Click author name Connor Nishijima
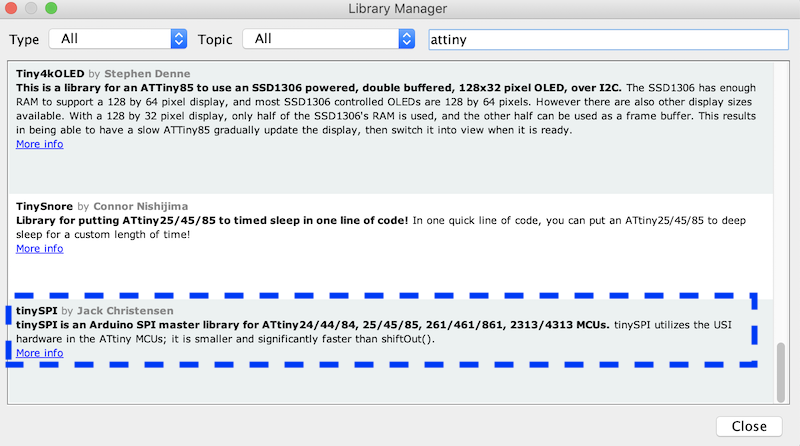Image resolution: width=800 pixels, height=446 pixels. (x=140, y=206)
